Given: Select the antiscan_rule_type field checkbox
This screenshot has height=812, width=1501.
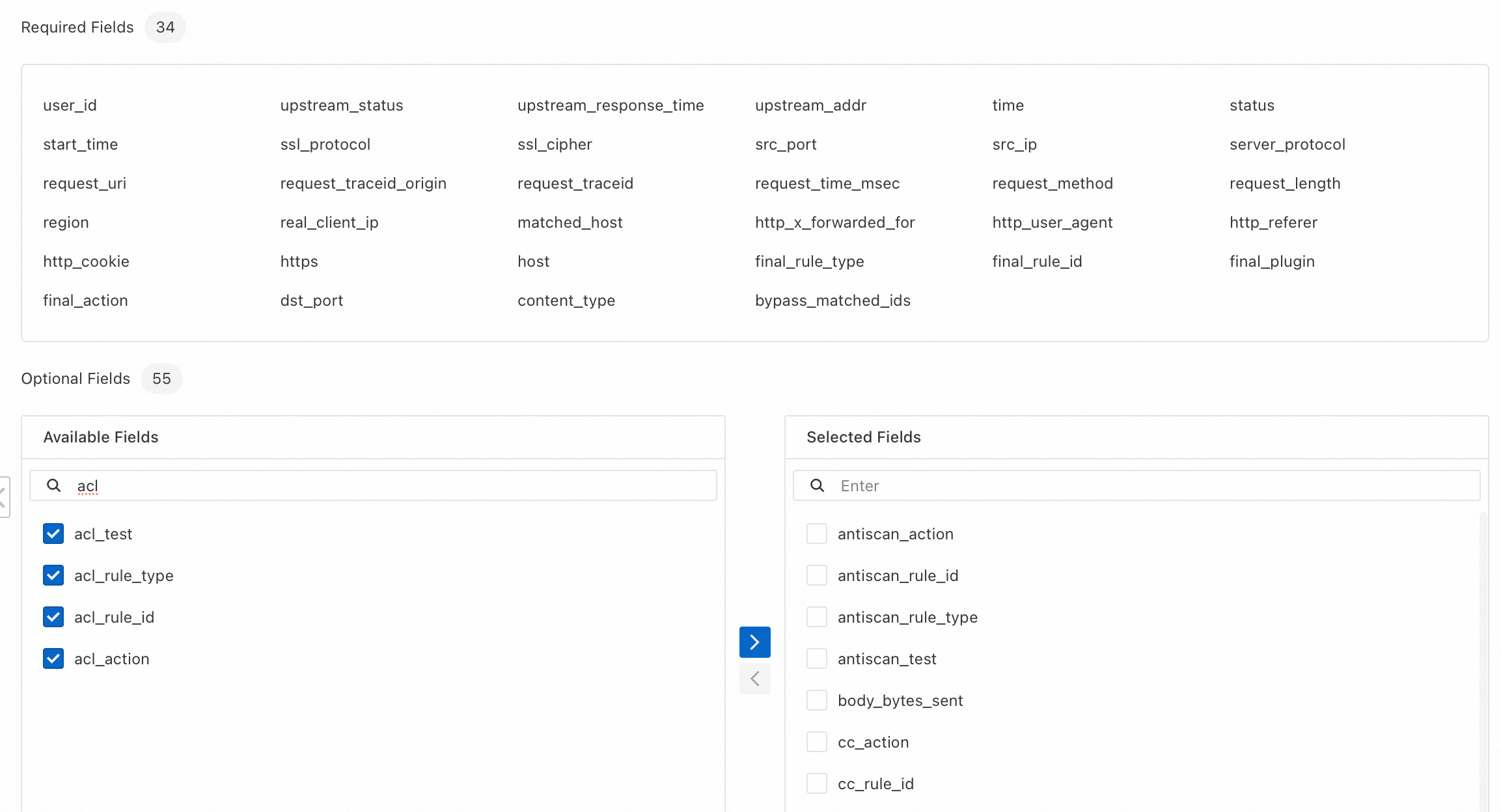Looking at the screenshot, I should [x=816, y=617].
